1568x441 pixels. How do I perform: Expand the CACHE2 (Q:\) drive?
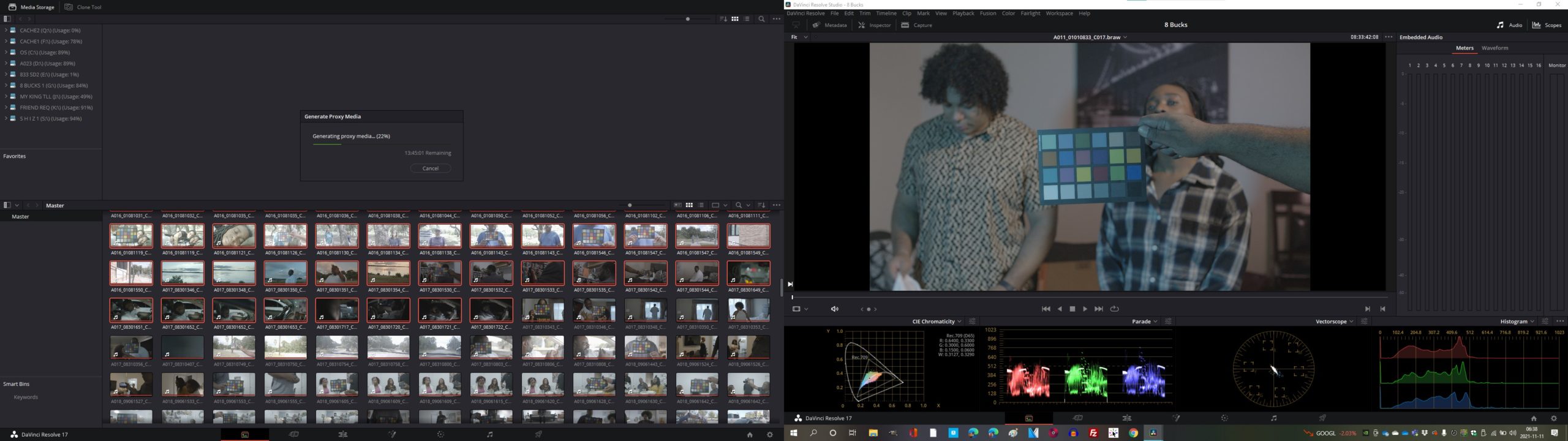(x=6, y=30)
